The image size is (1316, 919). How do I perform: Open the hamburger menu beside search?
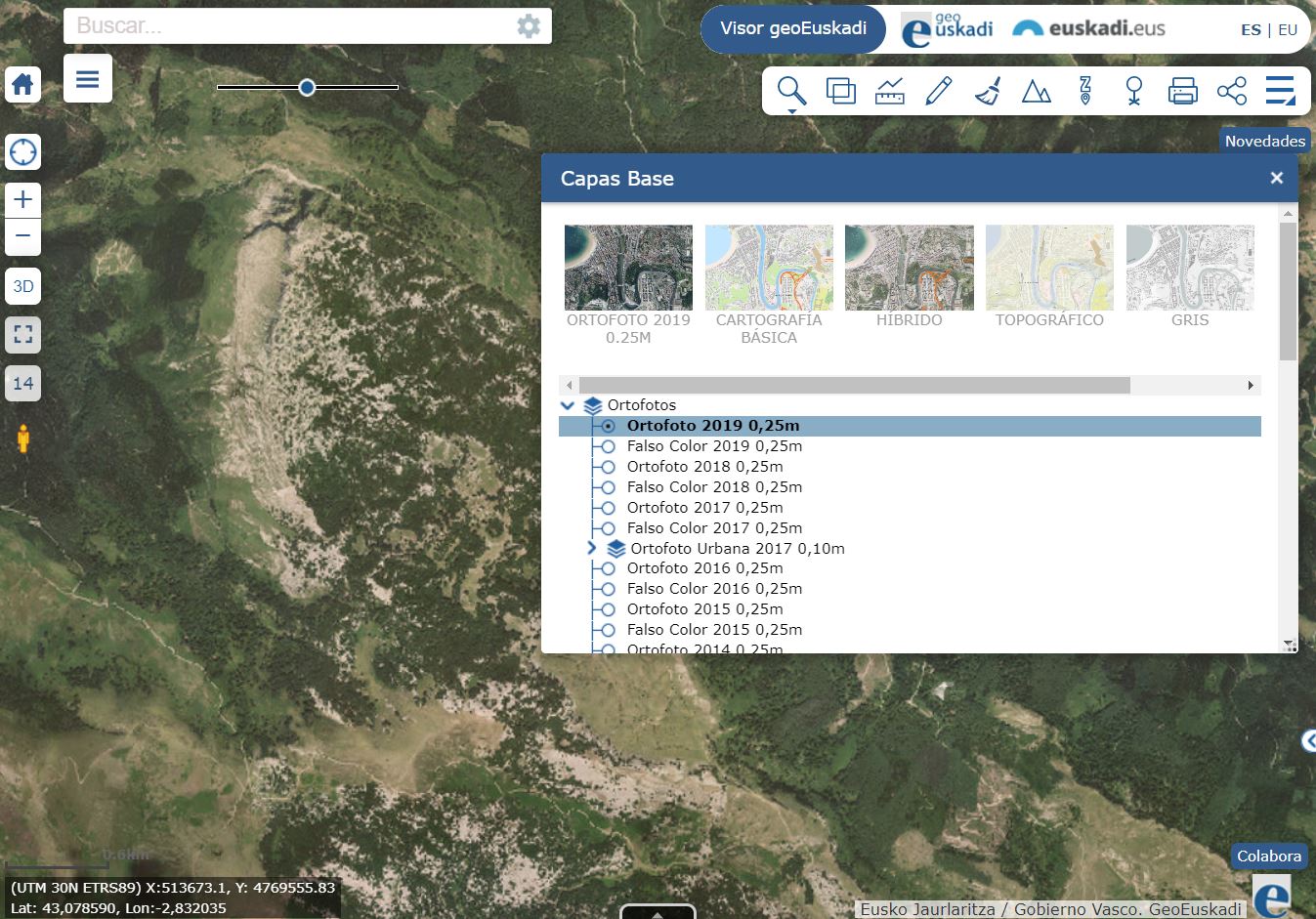[88, 79]
